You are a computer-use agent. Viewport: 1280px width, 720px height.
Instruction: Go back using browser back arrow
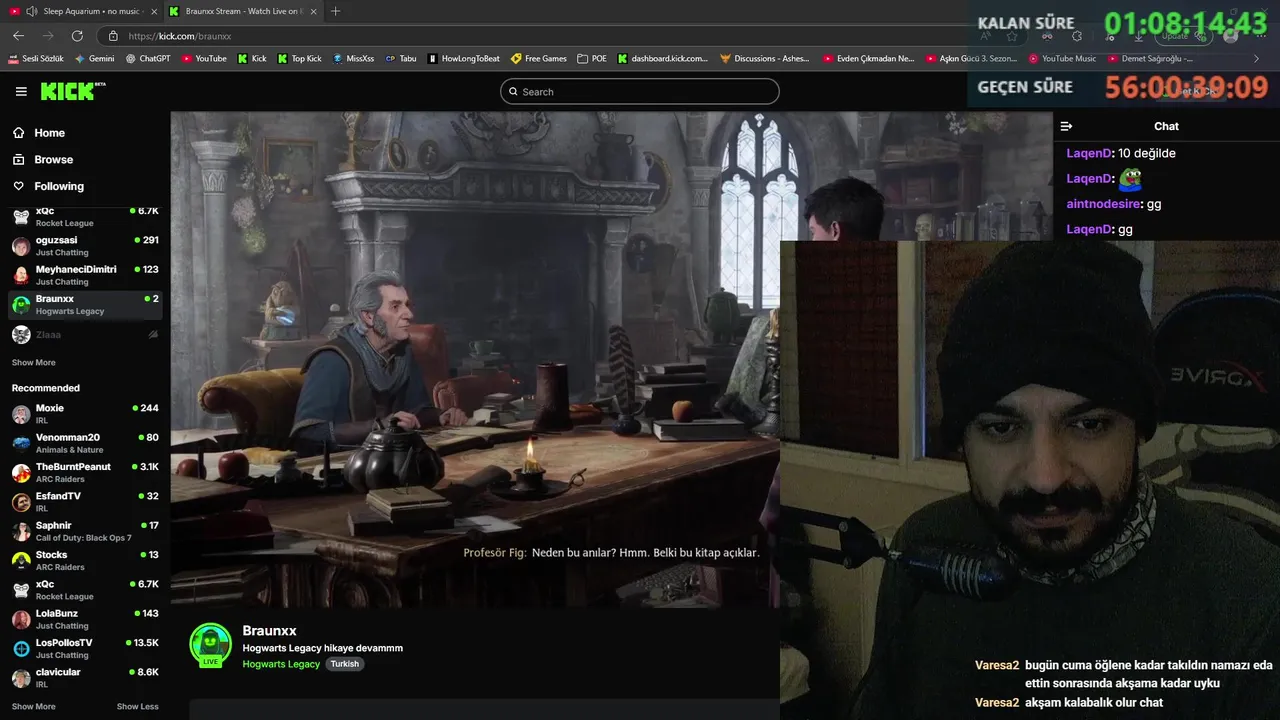pos(18,35)
